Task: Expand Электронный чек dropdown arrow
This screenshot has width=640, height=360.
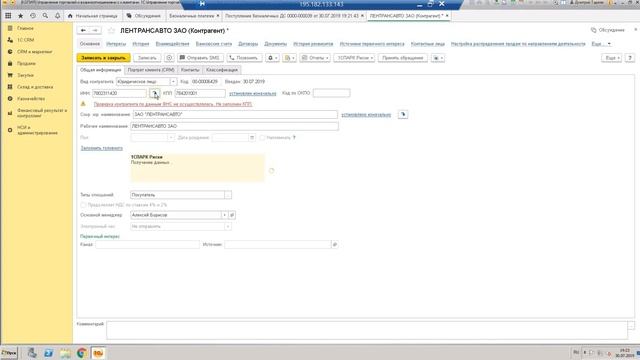Action: (x=228, y=226)
